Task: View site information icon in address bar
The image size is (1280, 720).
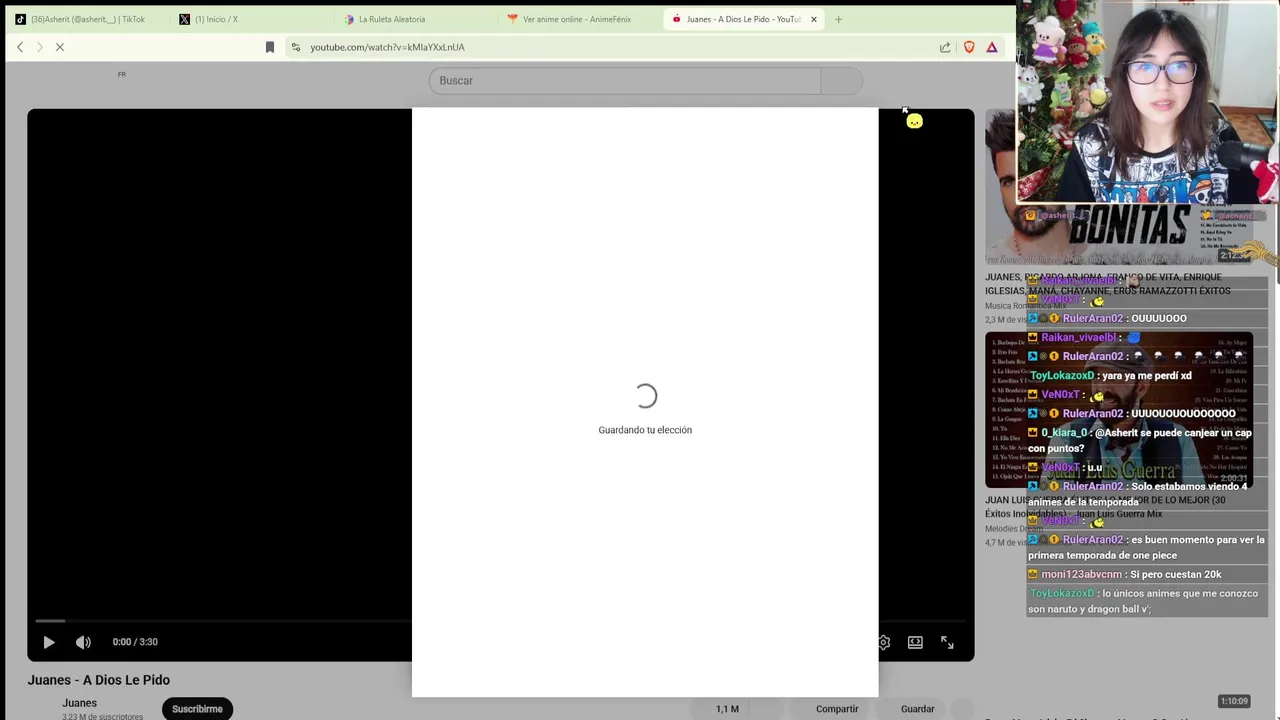Action: [296, 47]
